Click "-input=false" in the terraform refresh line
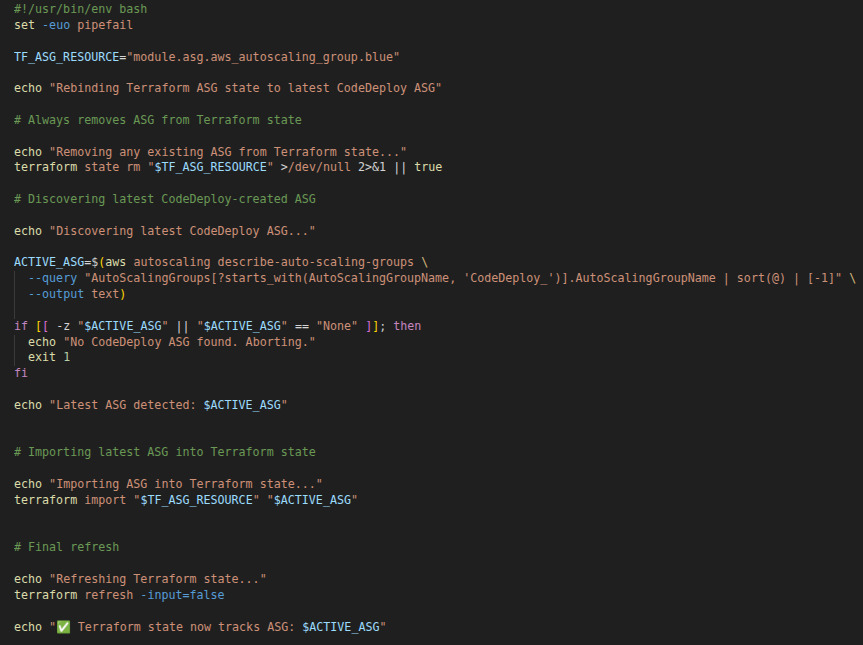863x645 pixels. point(181,594)
